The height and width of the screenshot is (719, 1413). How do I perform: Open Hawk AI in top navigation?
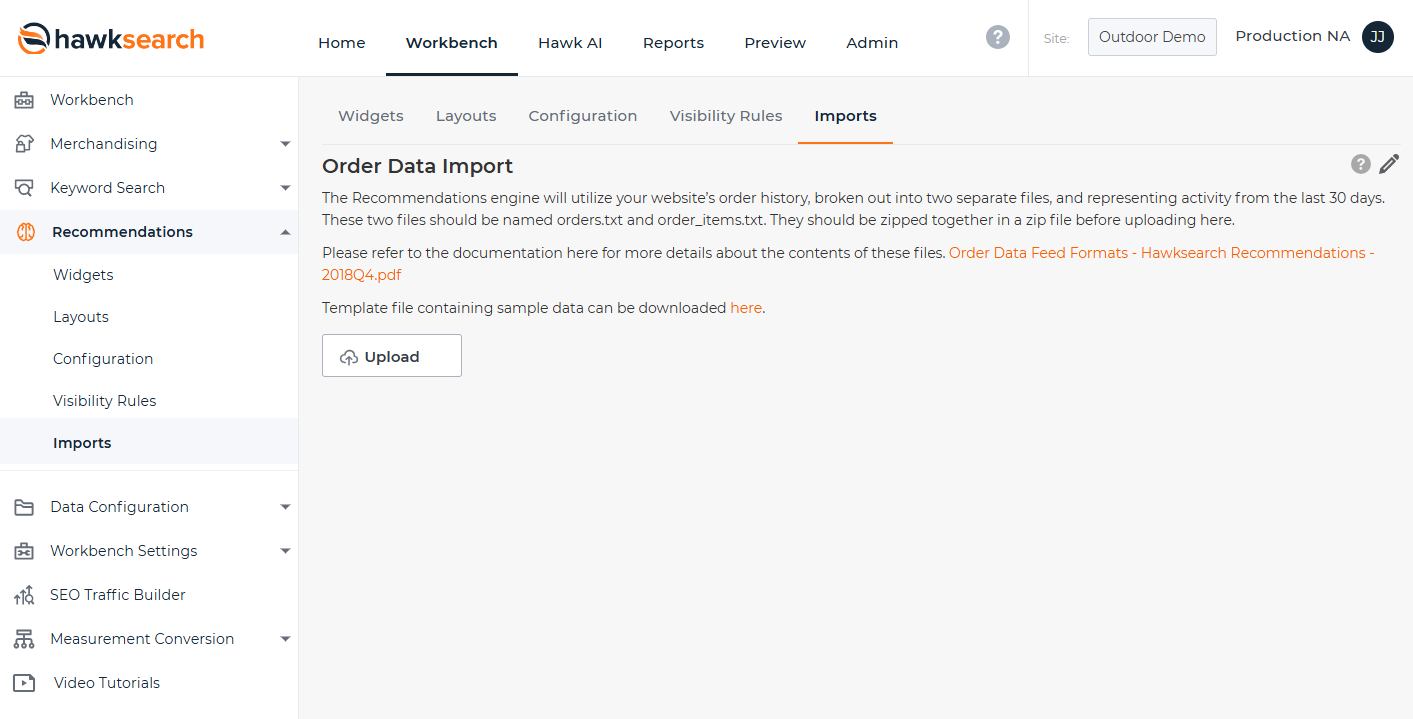pos(570,43)
